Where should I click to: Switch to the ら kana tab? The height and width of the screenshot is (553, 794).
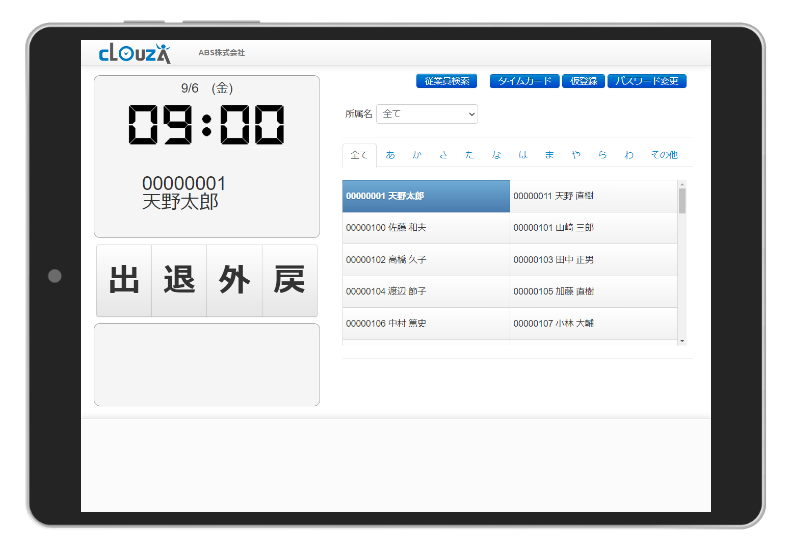click(603, 155)
